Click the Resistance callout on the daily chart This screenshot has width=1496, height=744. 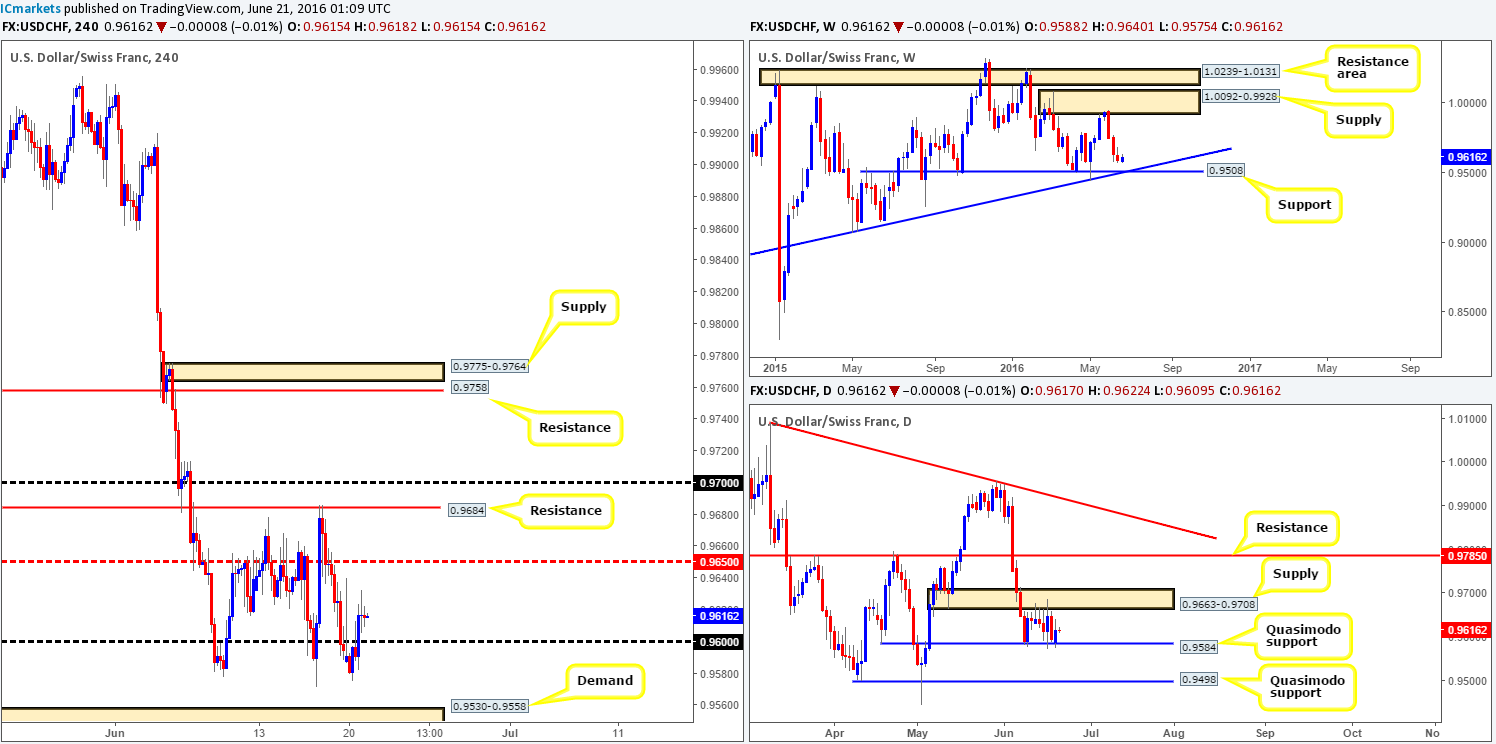click(x=1293, y=527)
